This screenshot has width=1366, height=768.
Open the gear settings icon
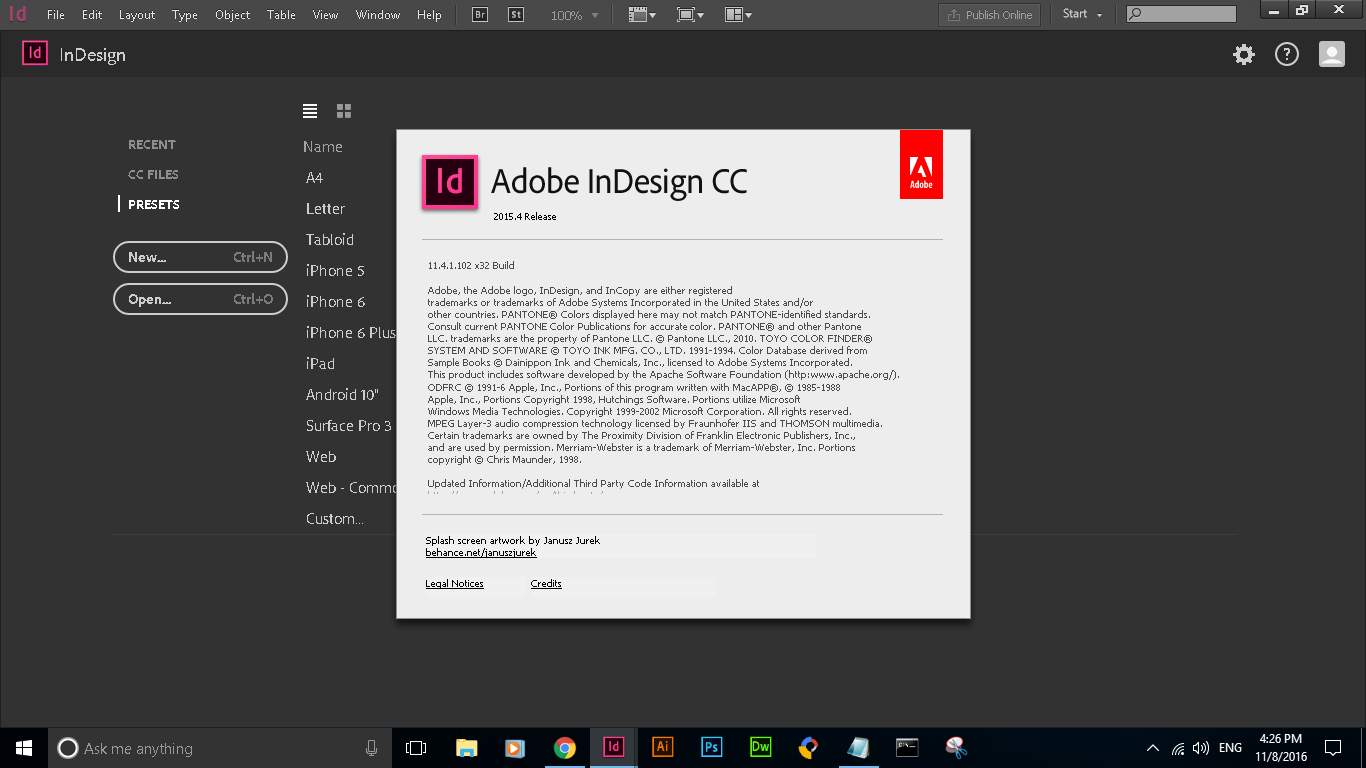[x=1244, y=55]
